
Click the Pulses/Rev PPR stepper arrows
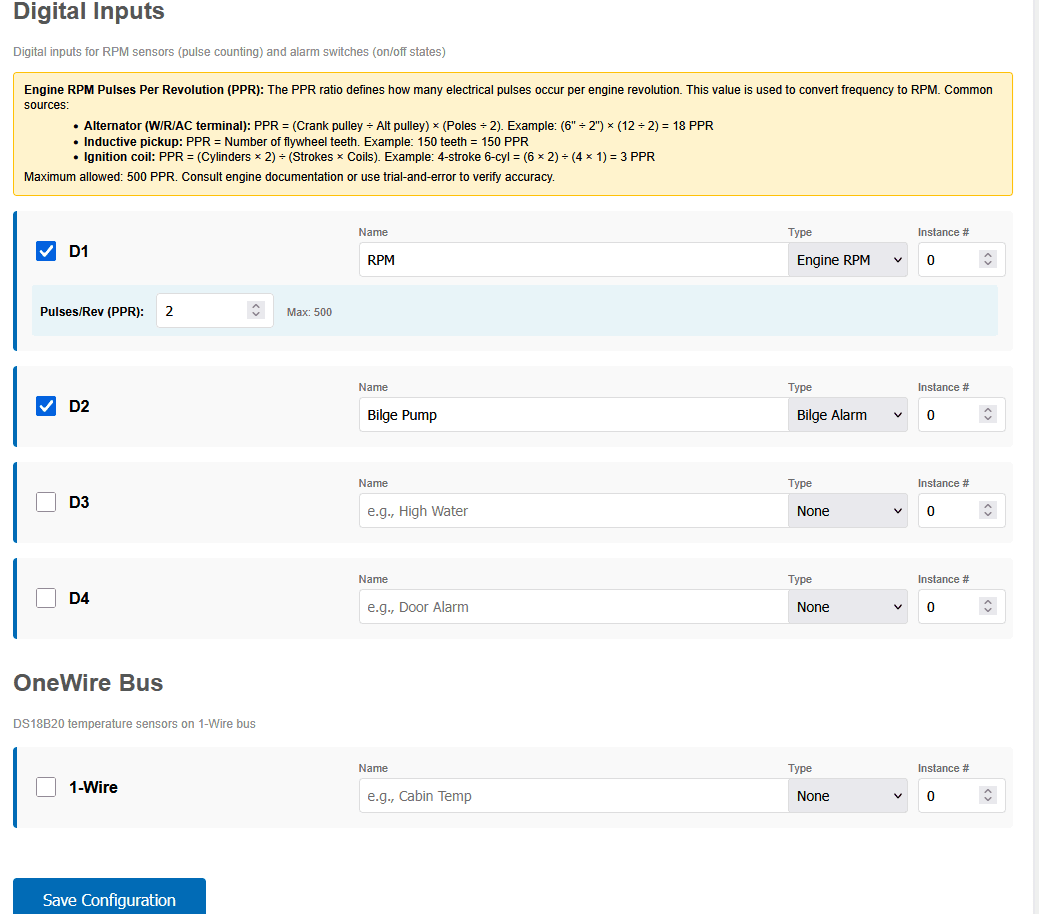point(256,311)
